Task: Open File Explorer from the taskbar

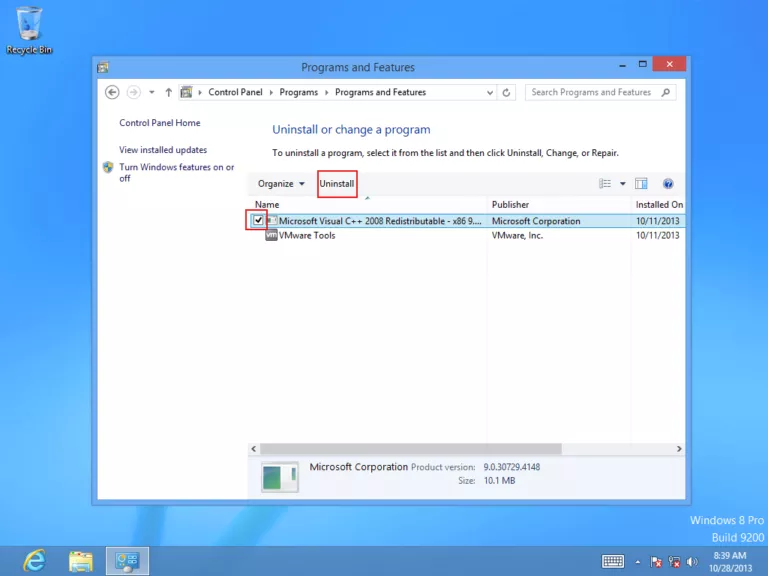Action: [81, 561]
